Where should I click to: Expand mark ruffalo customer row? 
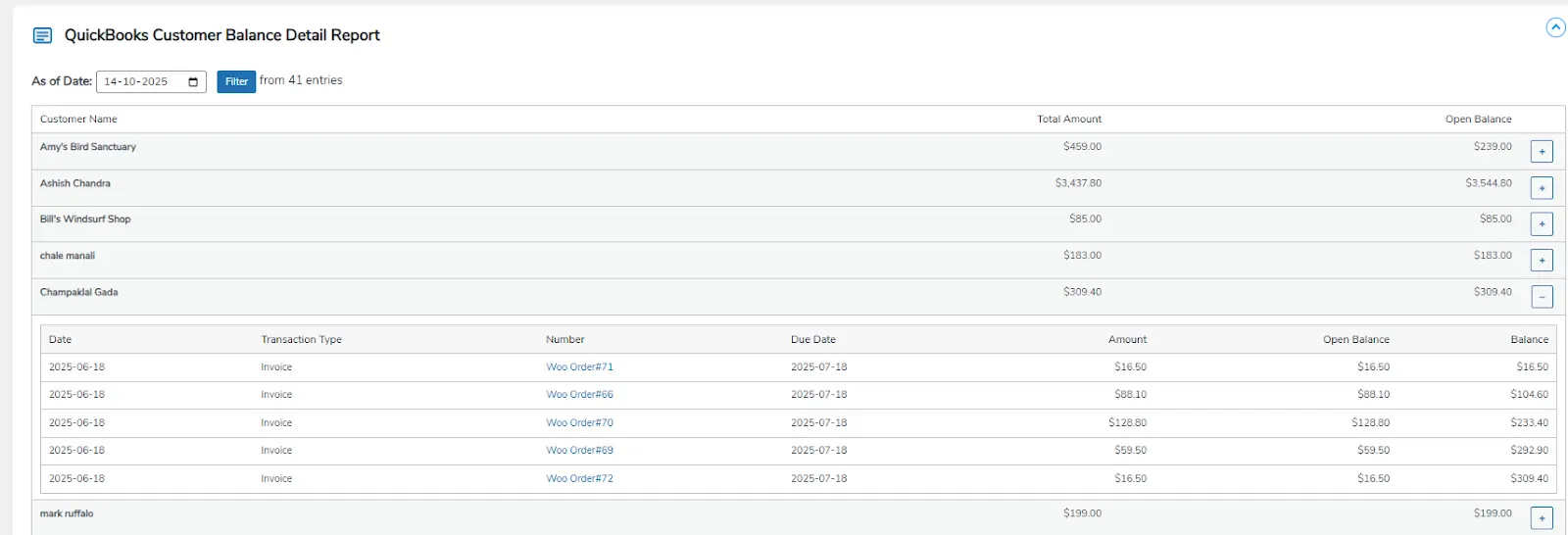1542,518
